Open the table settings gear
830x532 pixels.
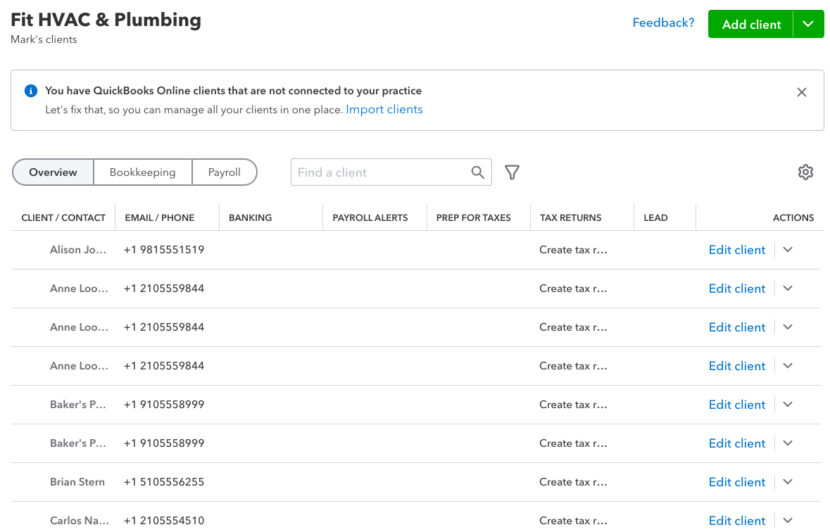[805, 172]
